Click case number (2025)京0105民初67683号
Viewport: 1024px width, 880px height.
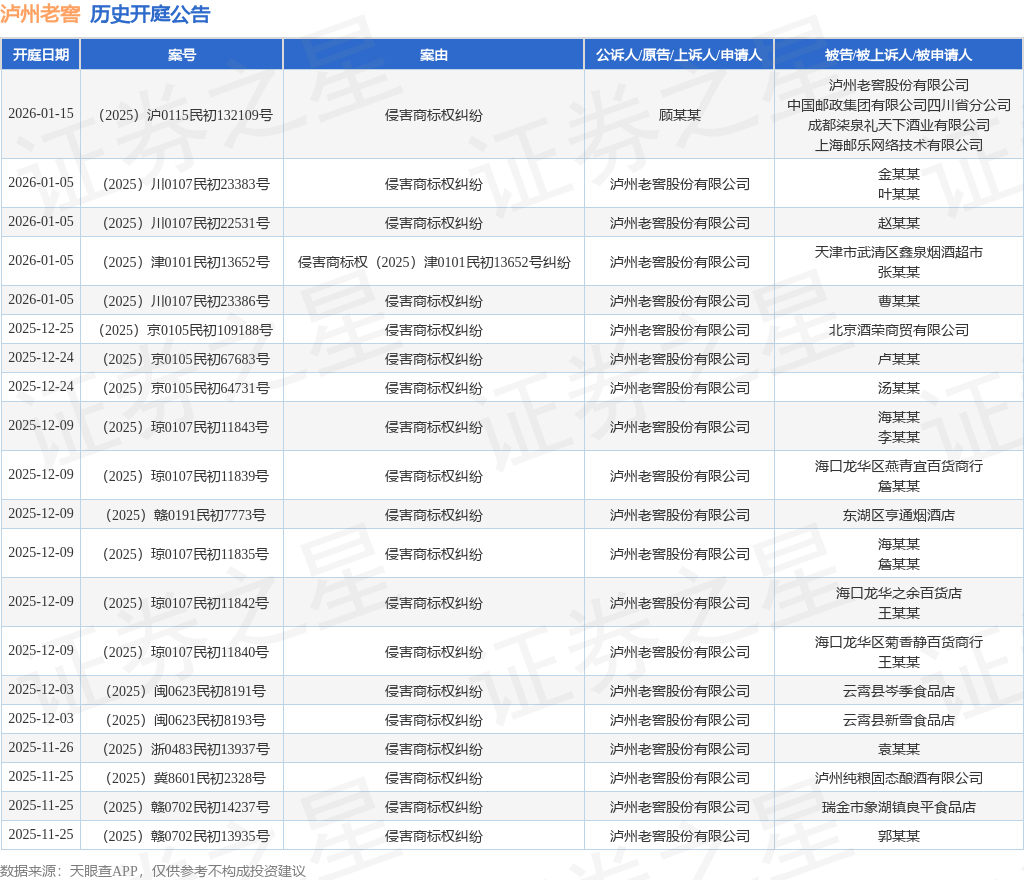click(185, 359)
